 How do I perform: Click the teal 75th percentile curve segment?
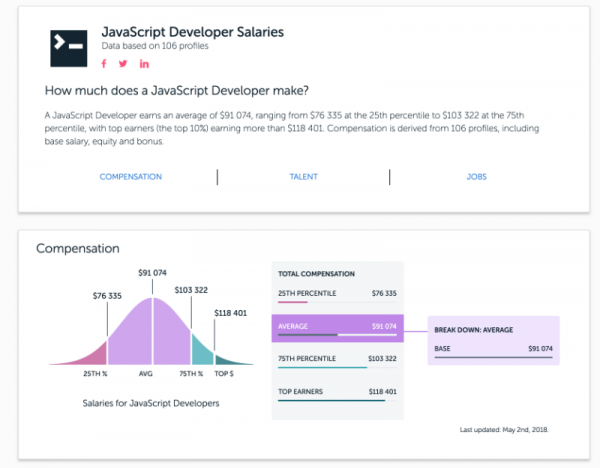pyautogui.click(x=201, y=350)
